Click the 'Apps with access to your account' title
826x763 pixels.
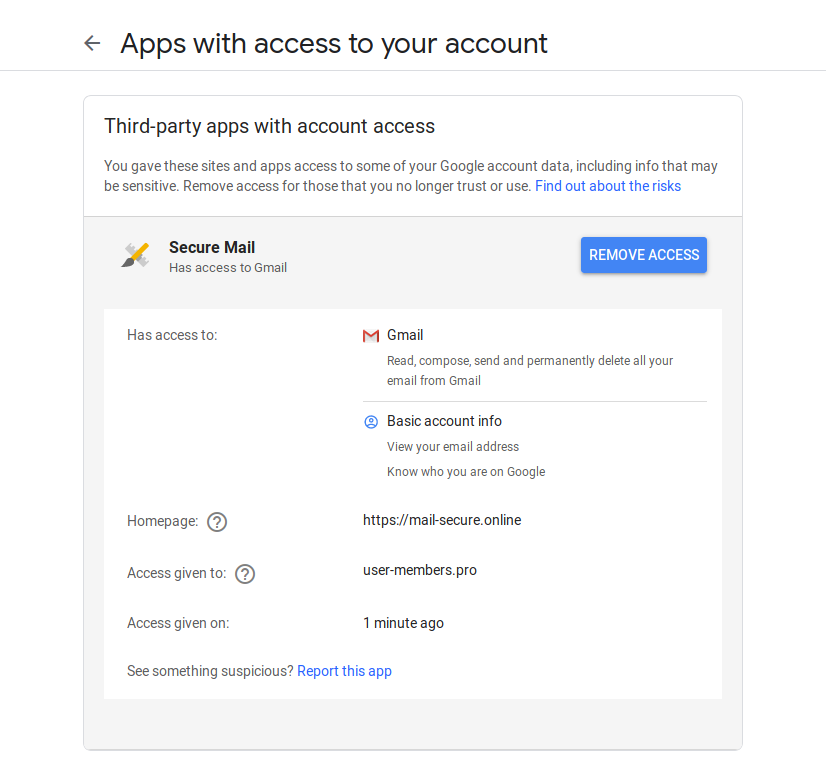tap(334, 44)
